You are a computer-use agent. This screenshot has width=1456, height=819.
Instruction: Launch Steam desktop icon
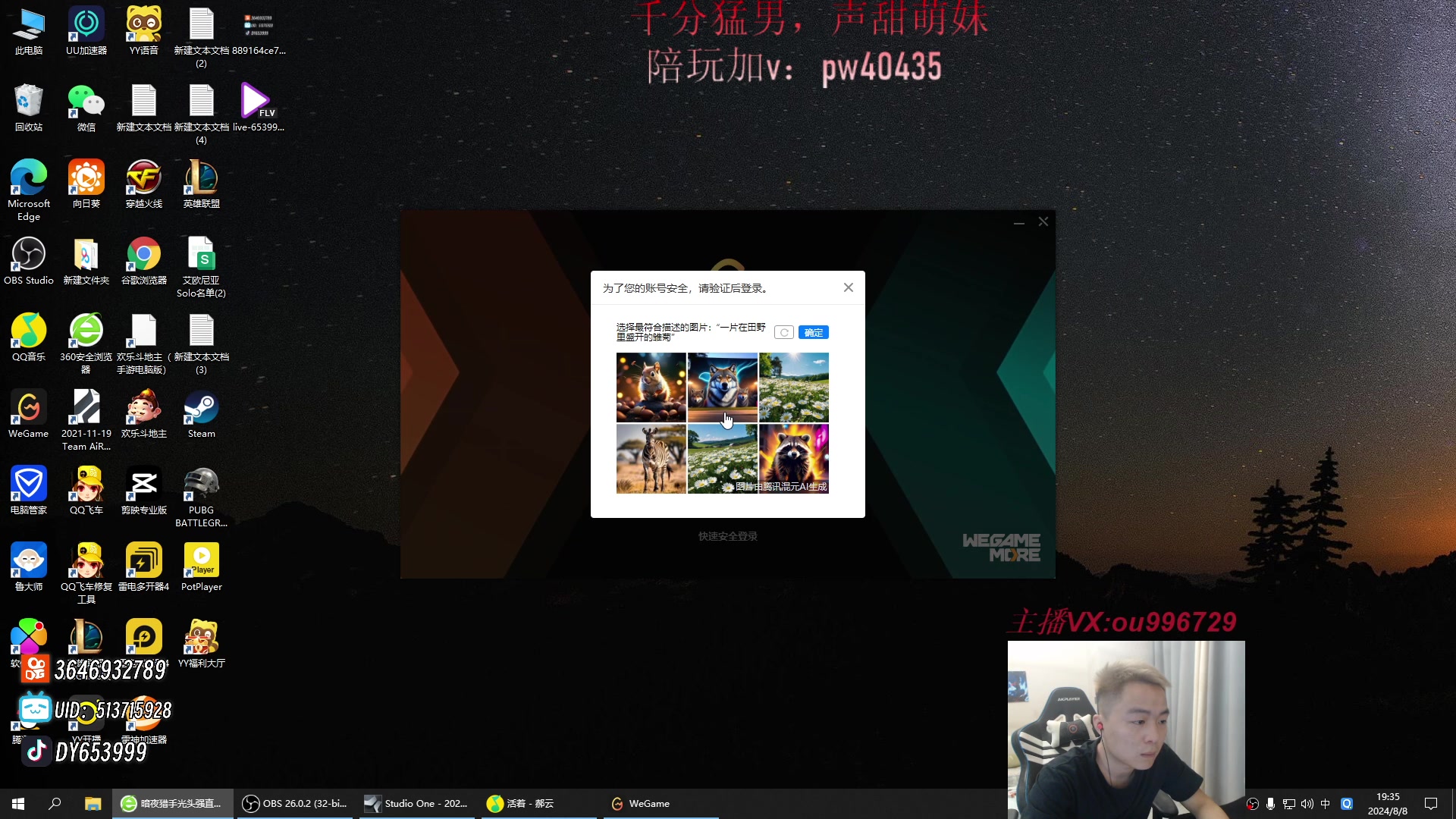[x=202, y=415]
